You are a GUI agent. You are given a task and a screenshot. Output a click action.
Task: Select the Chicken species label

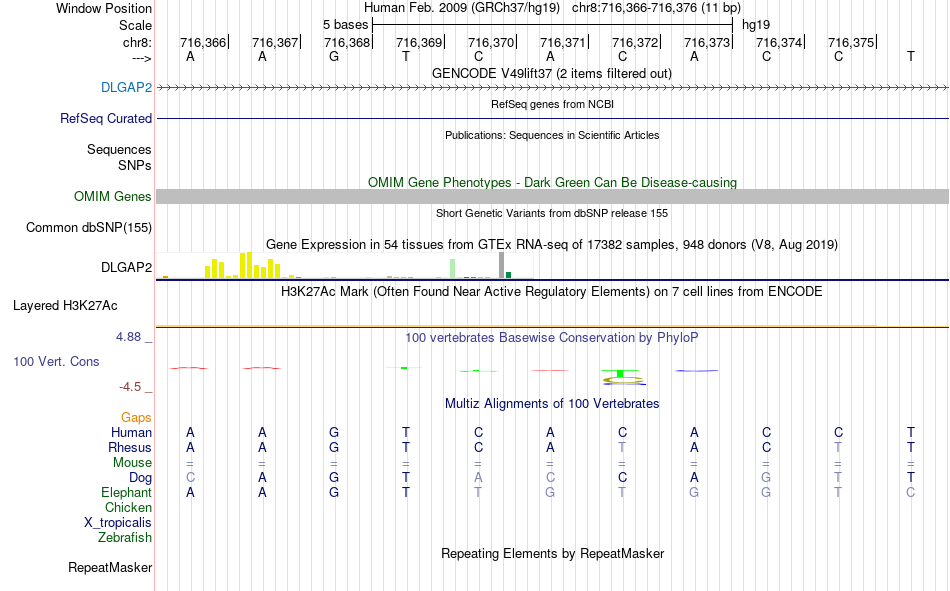click(x=128, y=507)
